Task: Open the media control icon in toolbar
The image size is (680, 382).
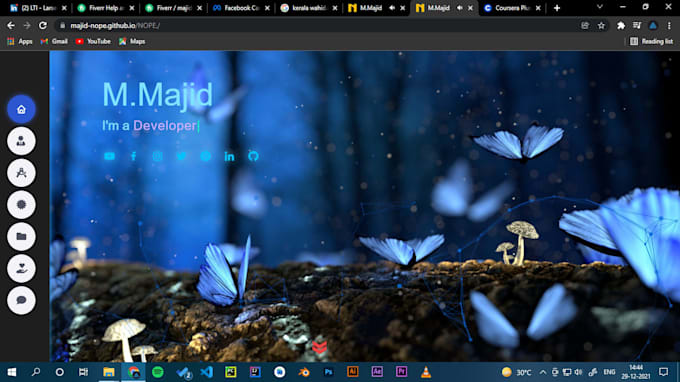Action: click(637, 26)
